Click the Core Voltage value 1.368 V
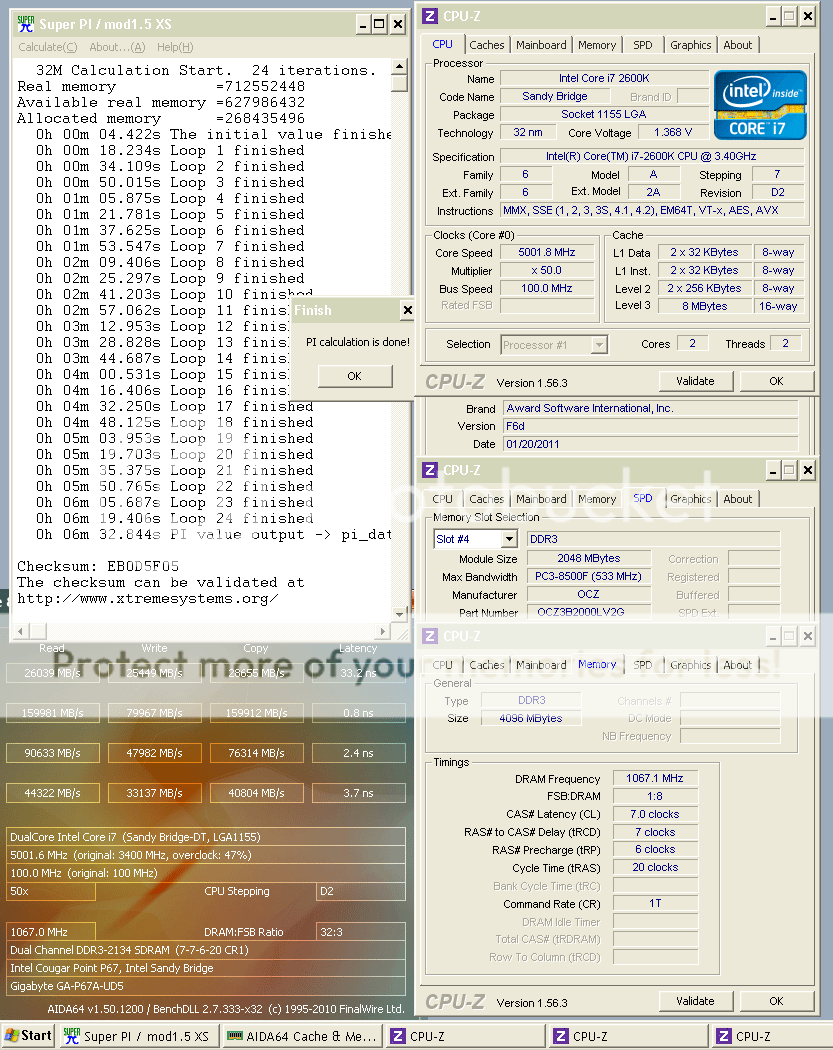The height and width of the screenshot is (1050, 833). 673,133
